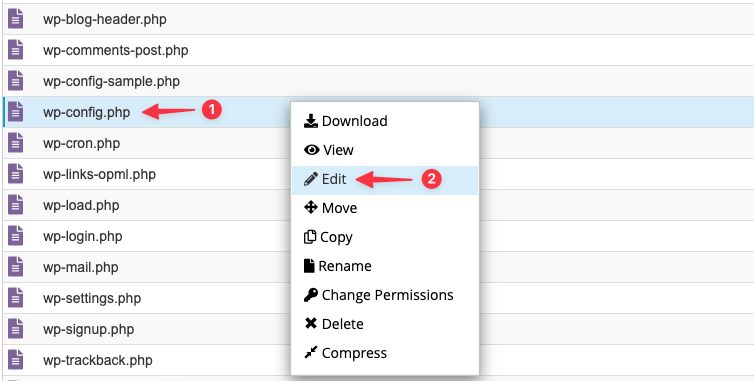Click the purple file icon of wp-cron.php
Image resolution: width=754 pixels, height=381 pixels.
coord(15,143)
